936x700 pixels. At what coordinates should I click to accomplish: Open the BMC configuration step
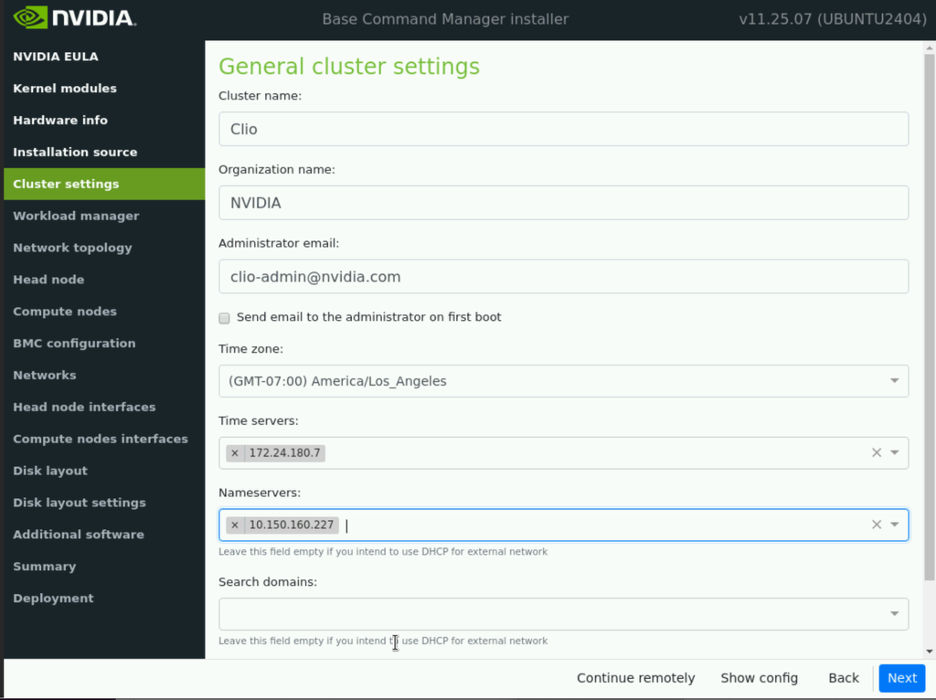pyautogui.click(x=104, y=343)
